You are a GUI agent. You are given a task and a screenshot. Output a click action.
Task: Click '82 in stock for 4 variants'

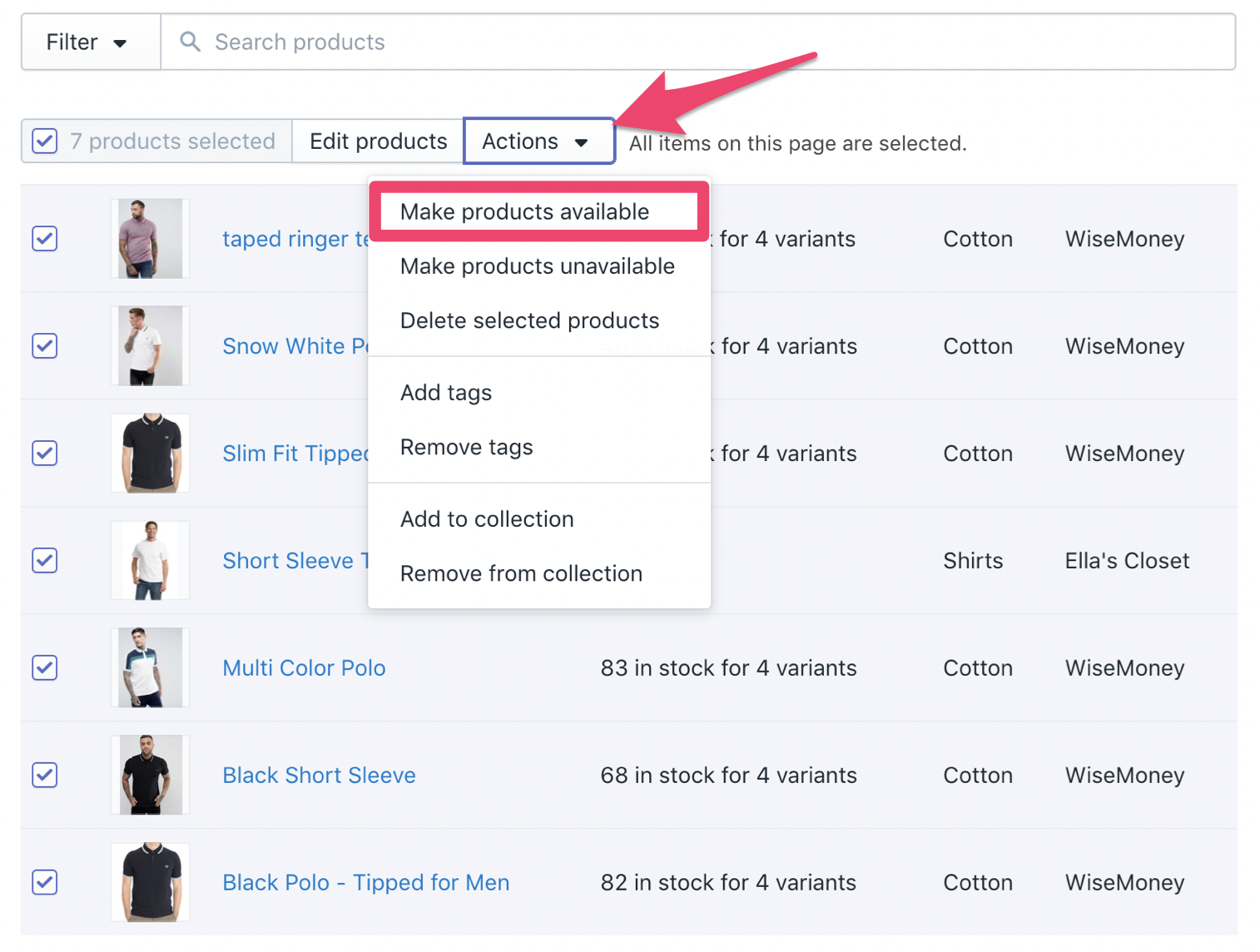pyautogui.click(x=728, y=882)
